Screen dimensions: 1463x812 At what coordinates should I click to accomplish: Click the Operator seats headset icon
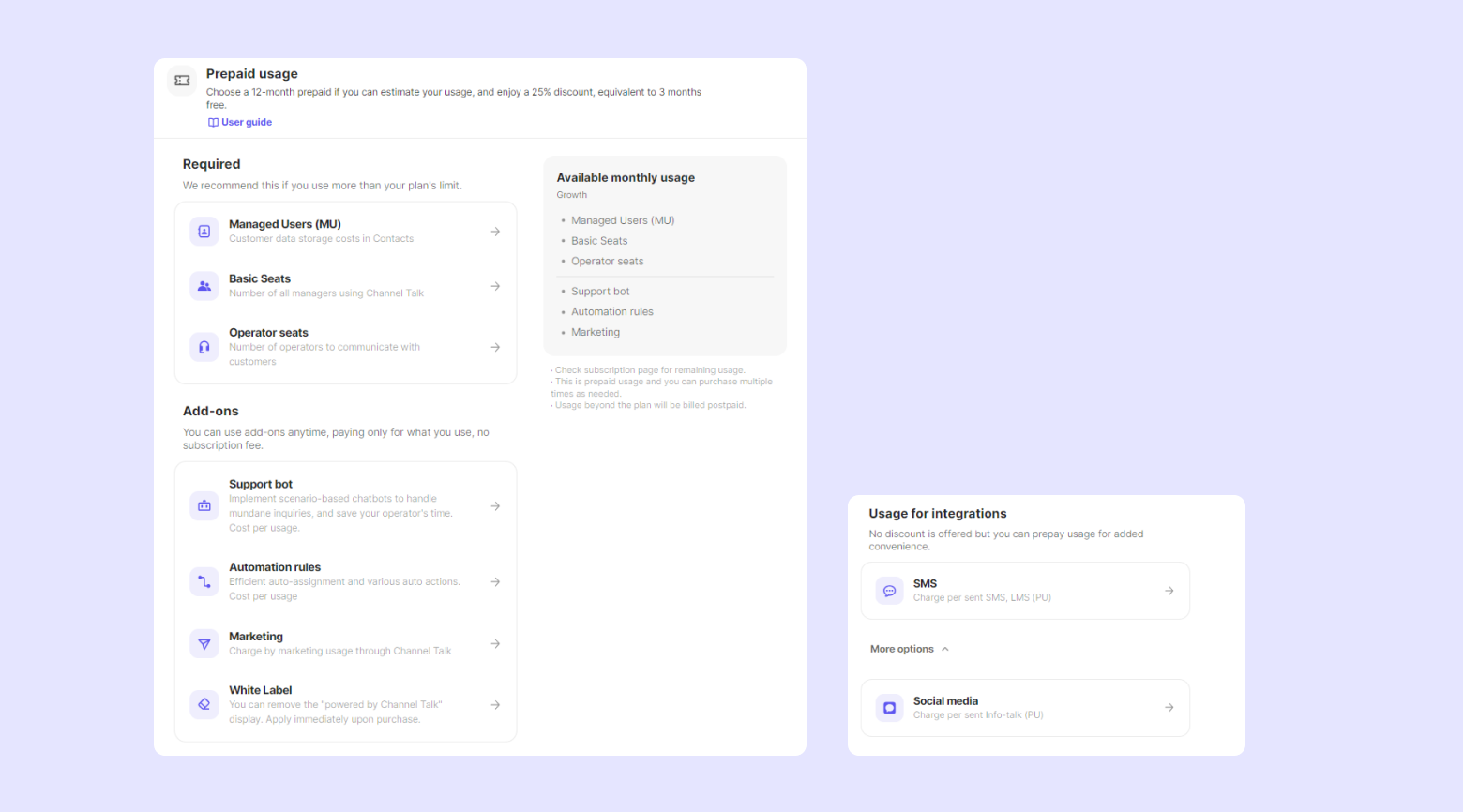coord(204,347)
